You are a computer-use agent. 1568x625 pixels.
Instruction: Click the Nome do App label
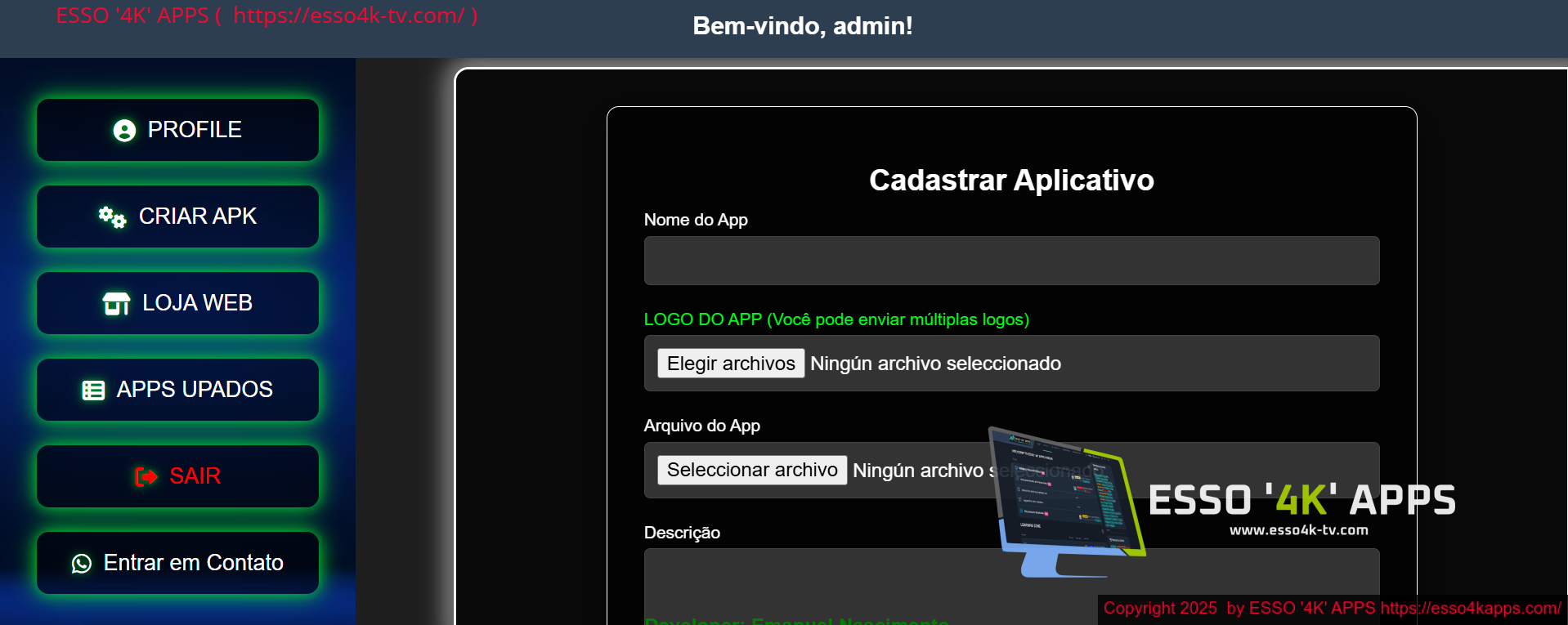pos(696,220)
